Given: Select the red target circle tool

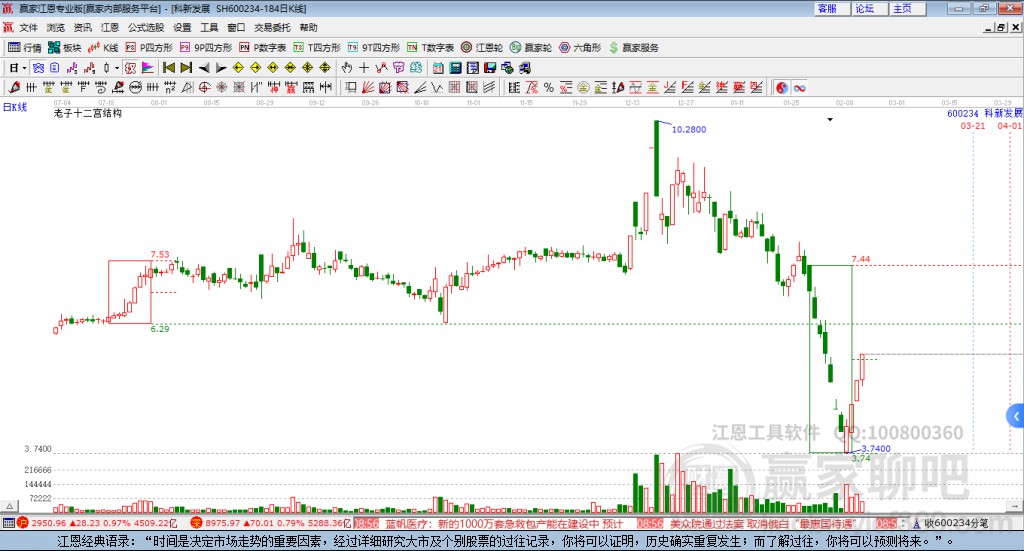Looking at the screenshot, I should tap(204, 87).
